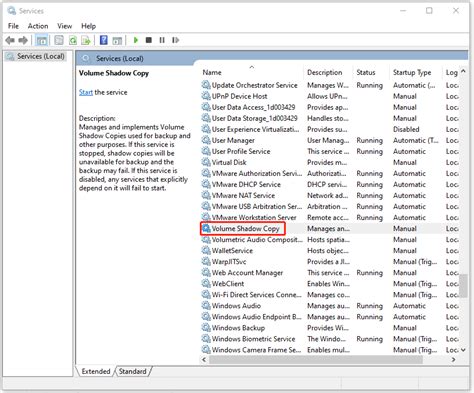
Task: Select the User Data Storage_1d003429 row
Action: (x=330, y=118)
